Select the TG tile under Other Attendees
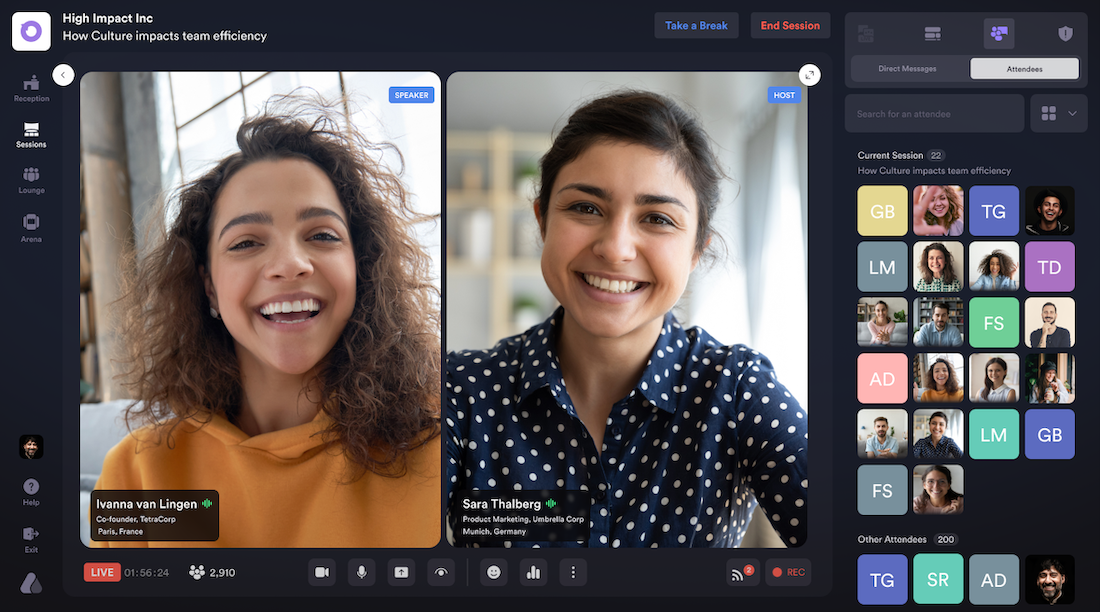 (883, 580)
